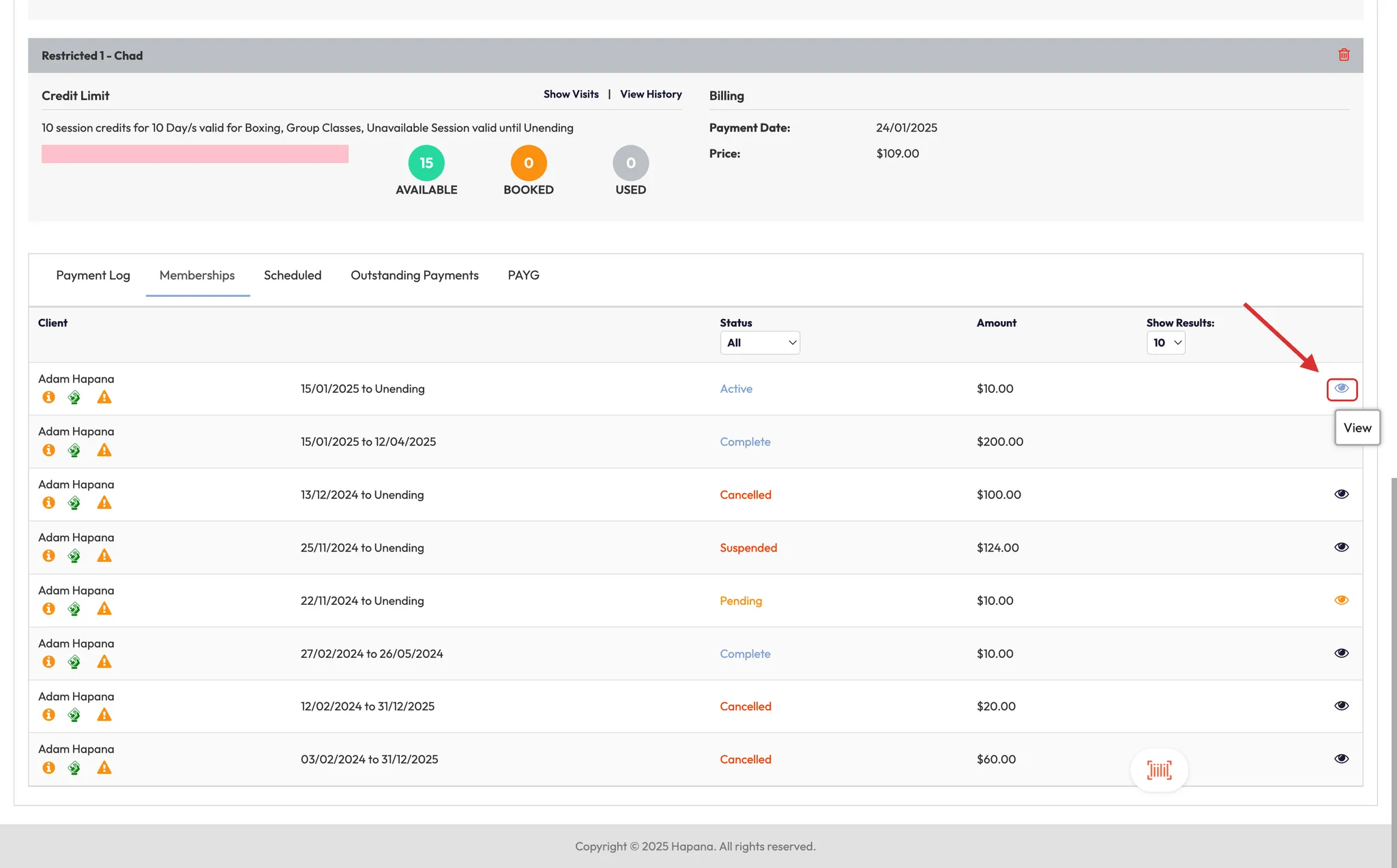Viewport: 1397px width, 868px height.
Task: Click the info icon in the $60.00 Cancelled row
Action: pos(48,768)
